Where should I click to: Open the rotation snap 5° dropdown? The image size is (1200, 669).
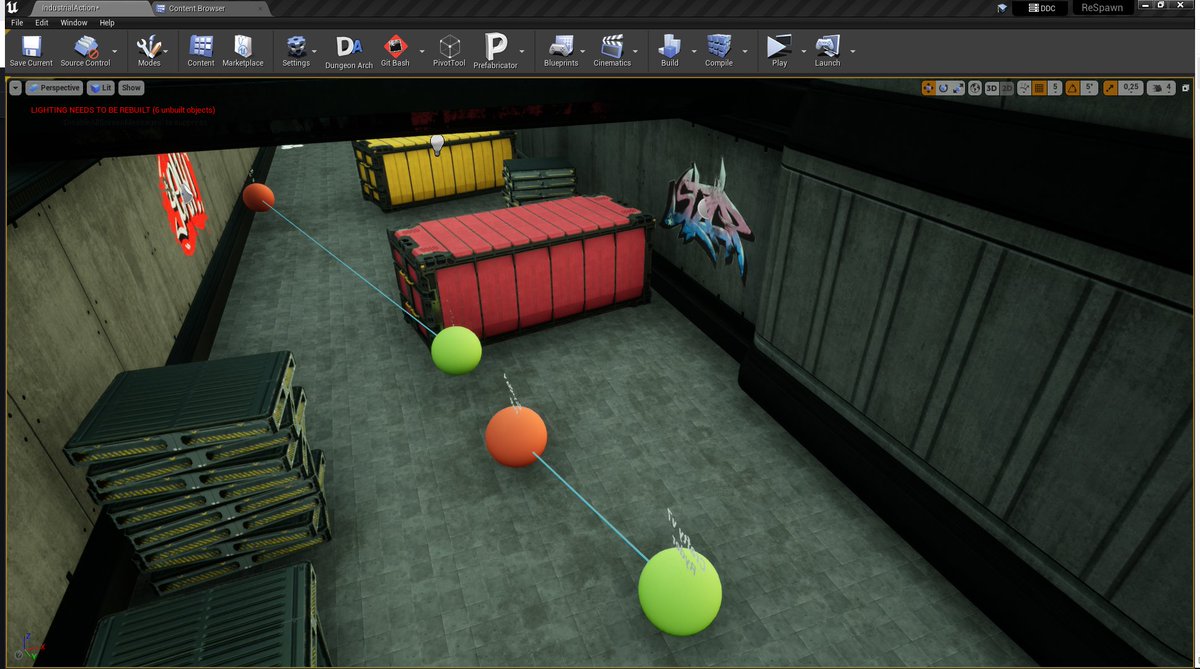(1089, 88)
